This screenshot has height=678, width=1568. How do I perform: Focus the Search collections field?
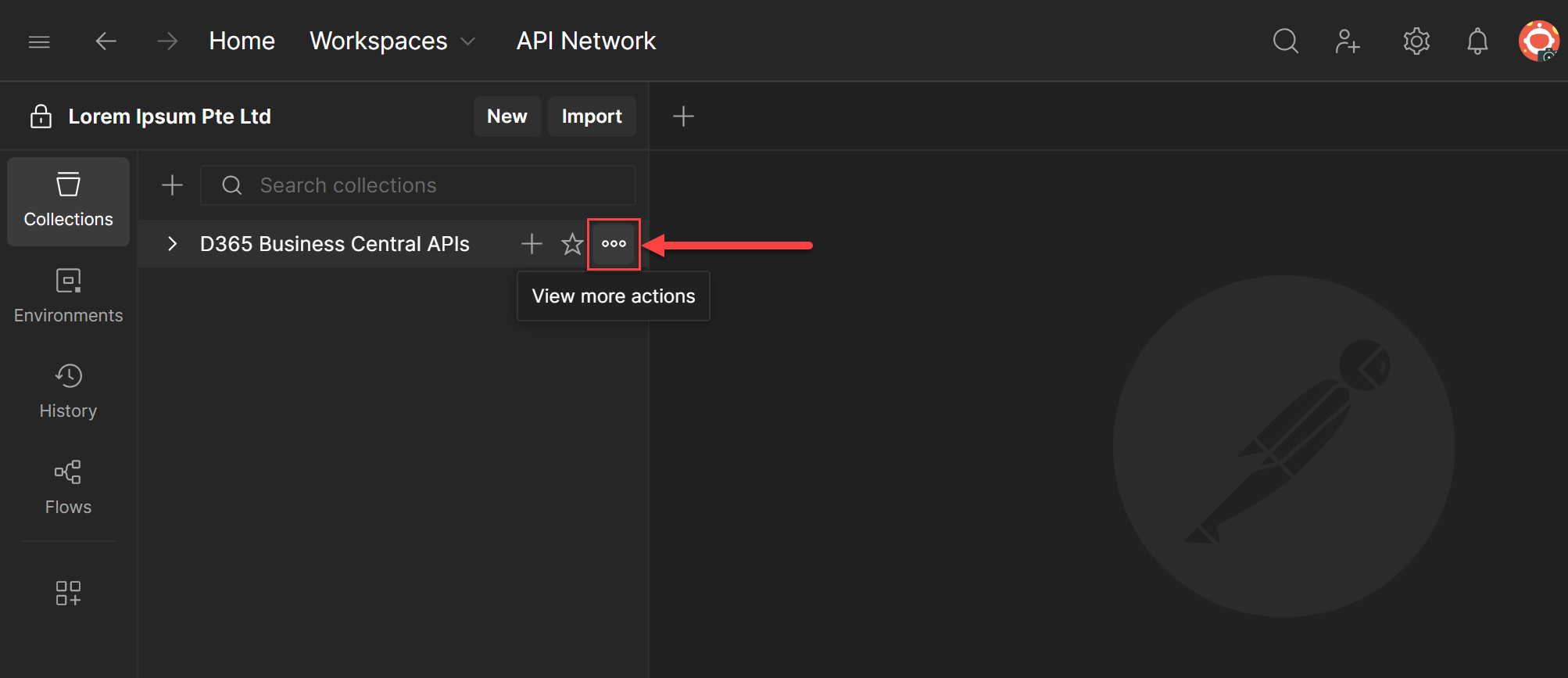pyautogui.click(x=418, y=185)
